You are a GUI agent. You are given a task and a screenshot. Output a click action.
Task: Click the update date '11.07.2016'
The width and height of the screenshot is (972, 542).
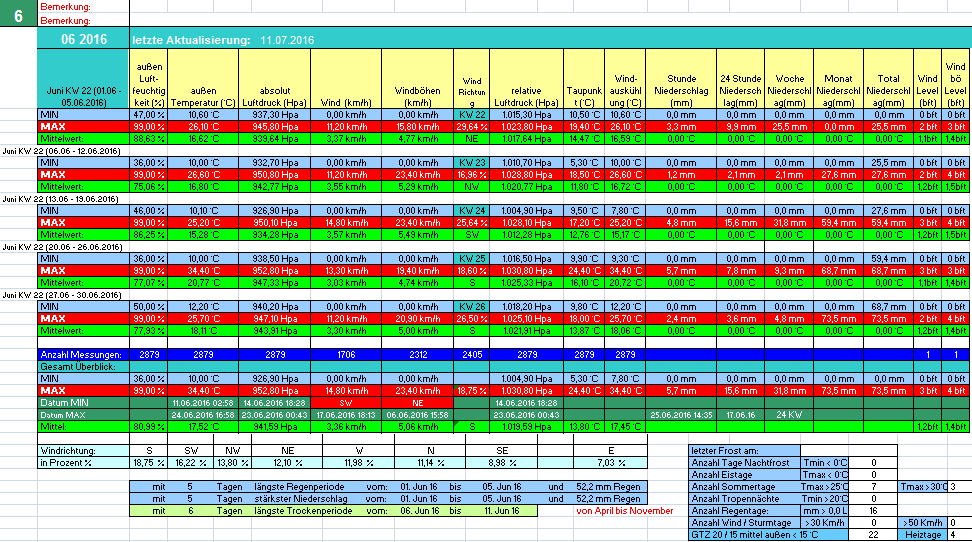(287, 40)
